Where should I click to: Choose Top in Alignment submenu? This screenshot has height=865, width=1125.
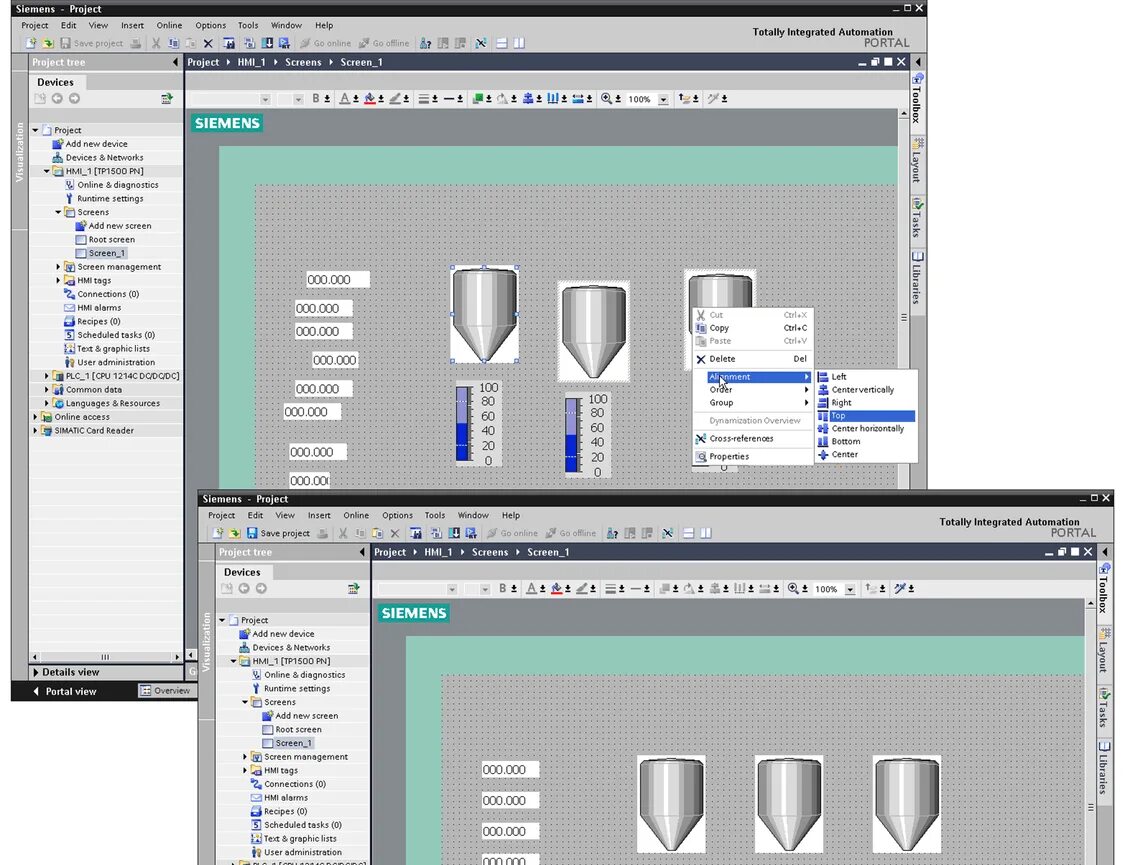[x=865, y=416]
